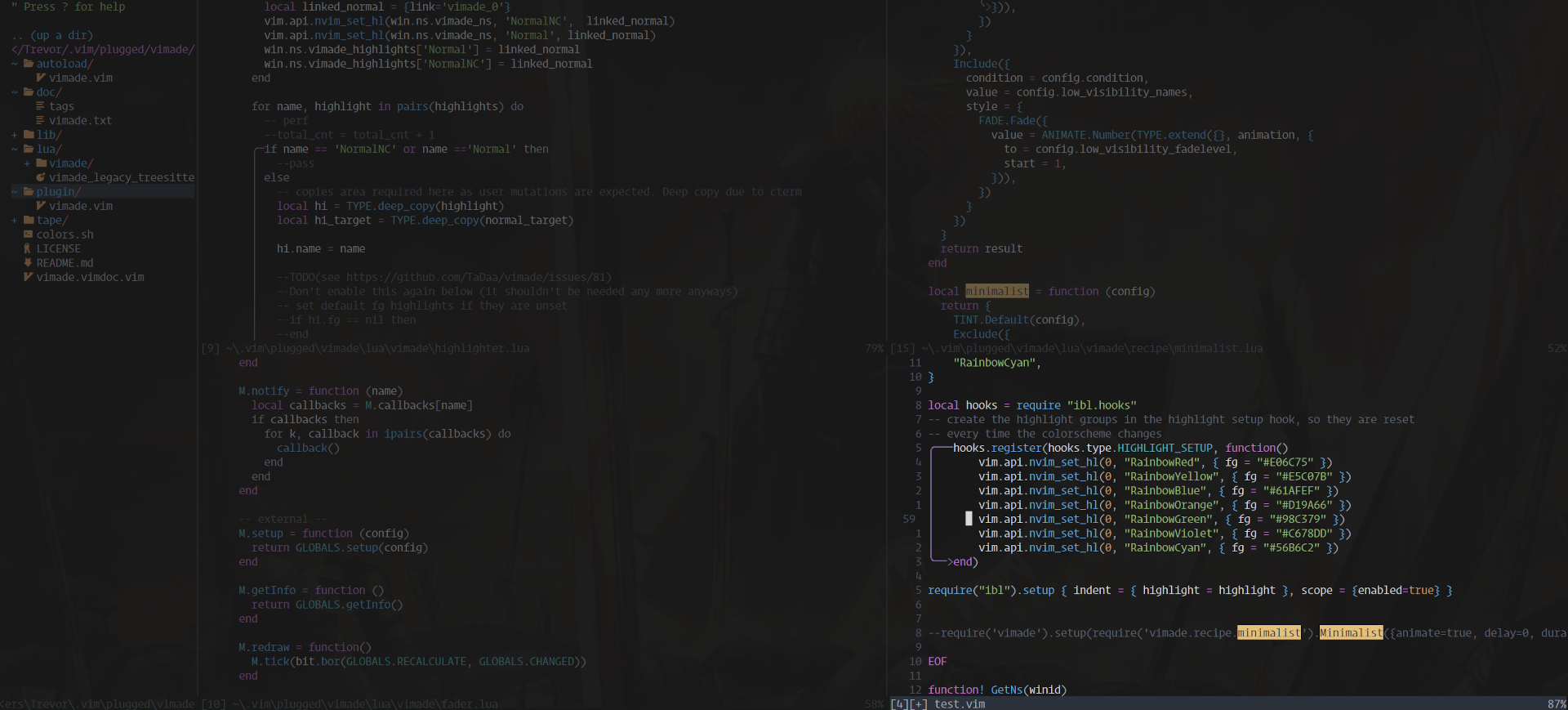The image size is (1568, 710).
Task: Click the tape folder icon
Action: 29,221
